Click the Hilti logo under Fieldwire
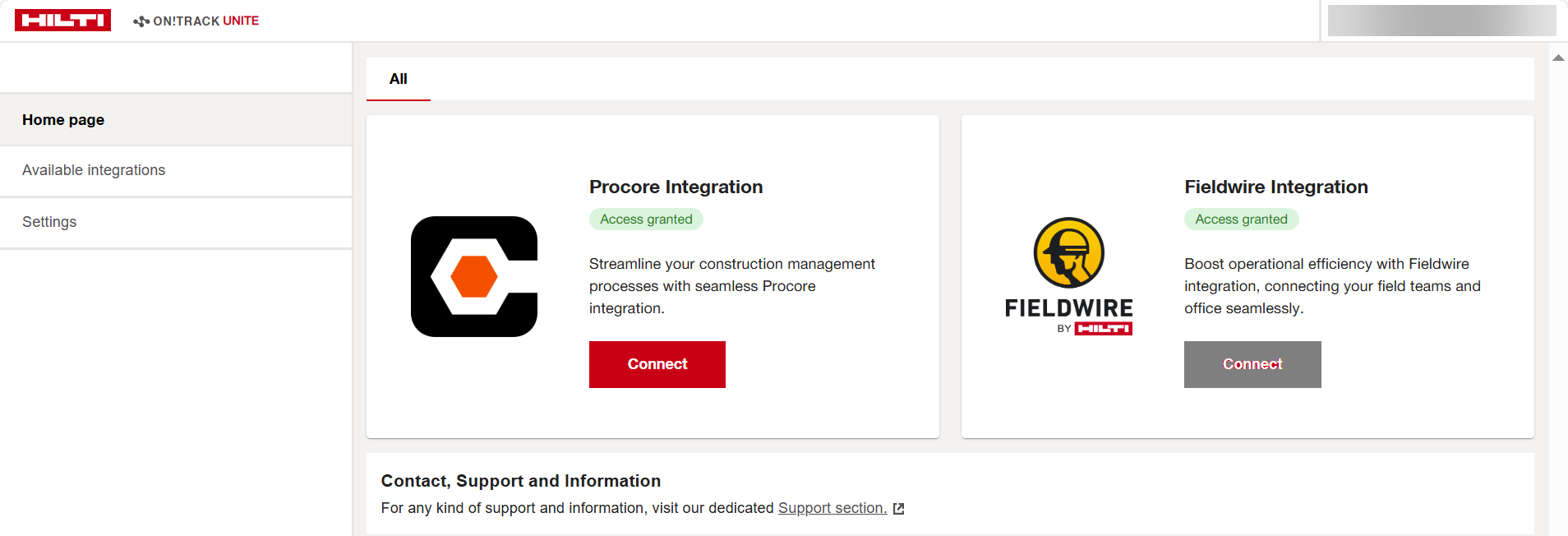This screenshot has height=536, width=1568. coord(1104,329)
